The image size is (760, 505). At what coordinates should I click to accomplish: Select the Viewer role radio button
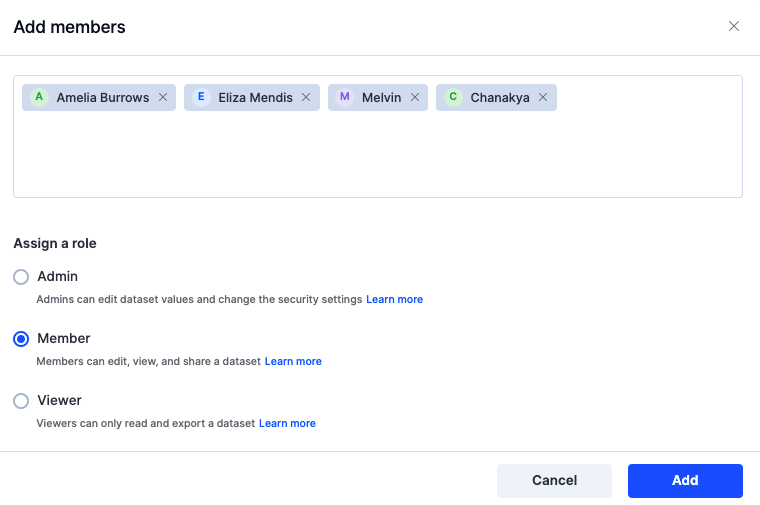point(21,401)
